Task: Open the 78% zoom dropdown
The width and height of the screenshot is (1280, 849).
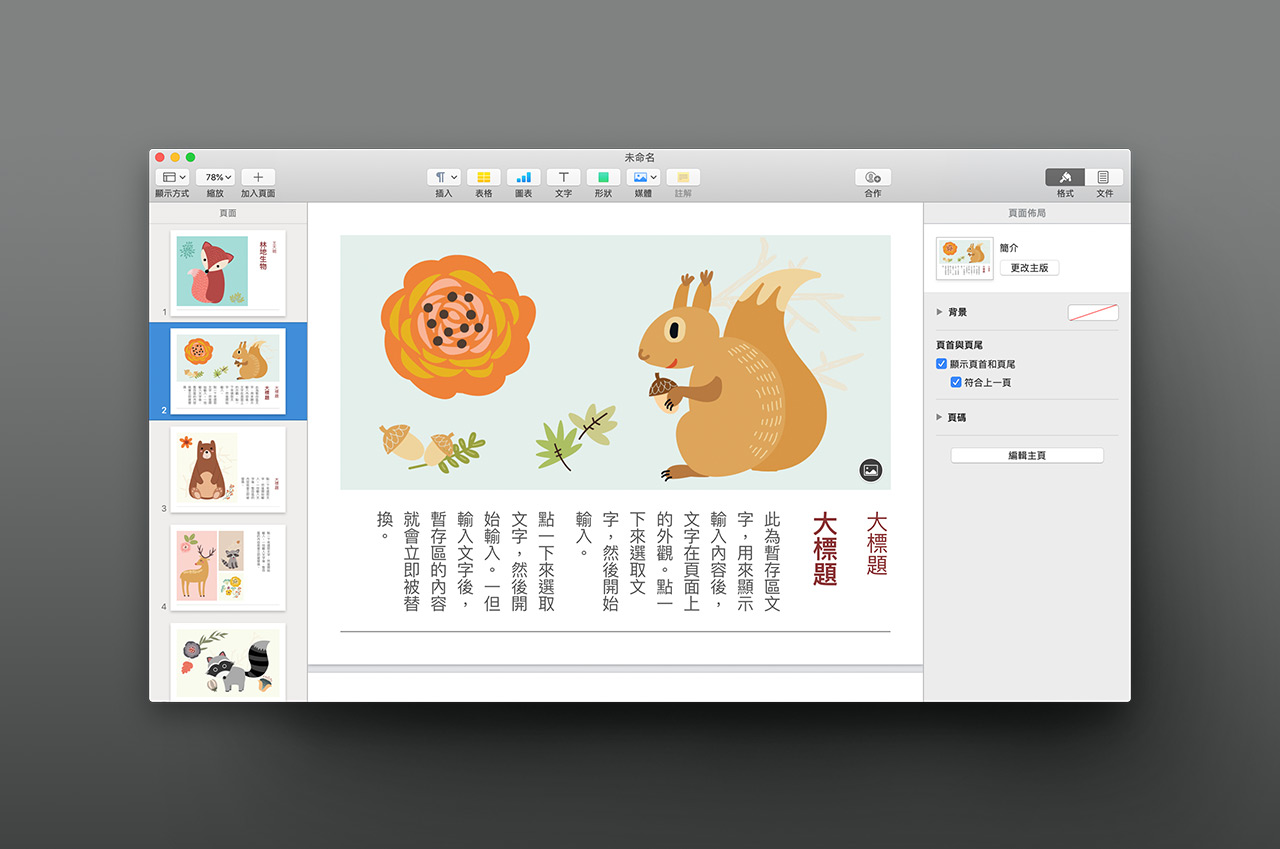Action: click(x=215, y=177)
